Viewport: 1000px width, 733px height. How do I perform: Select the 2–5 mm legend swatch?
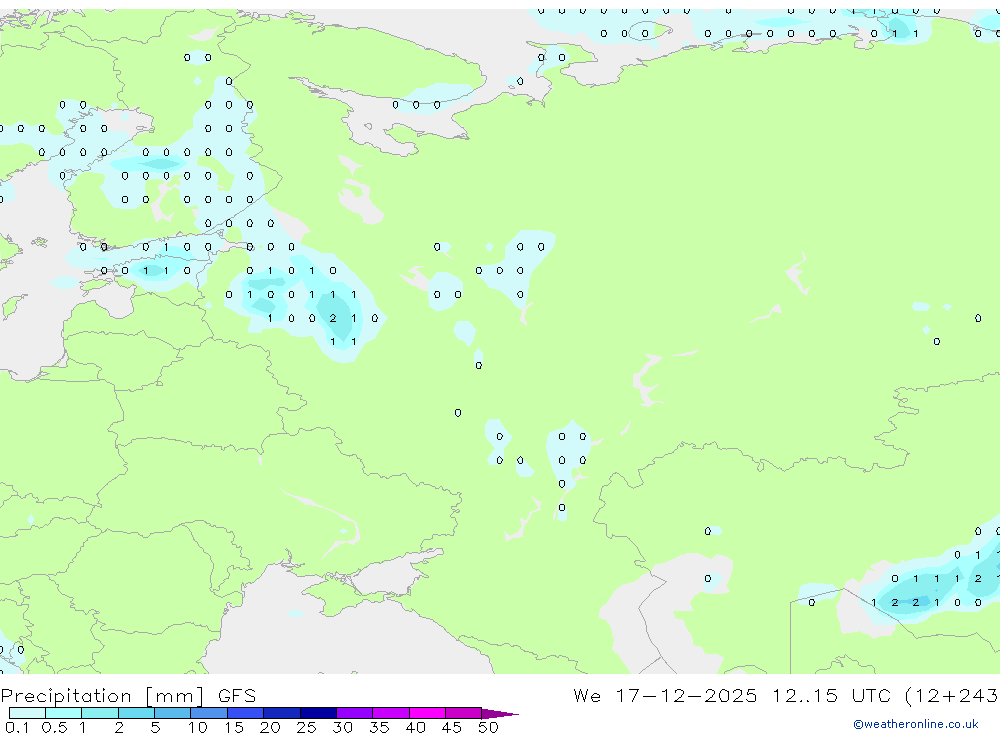pos(136,713)
